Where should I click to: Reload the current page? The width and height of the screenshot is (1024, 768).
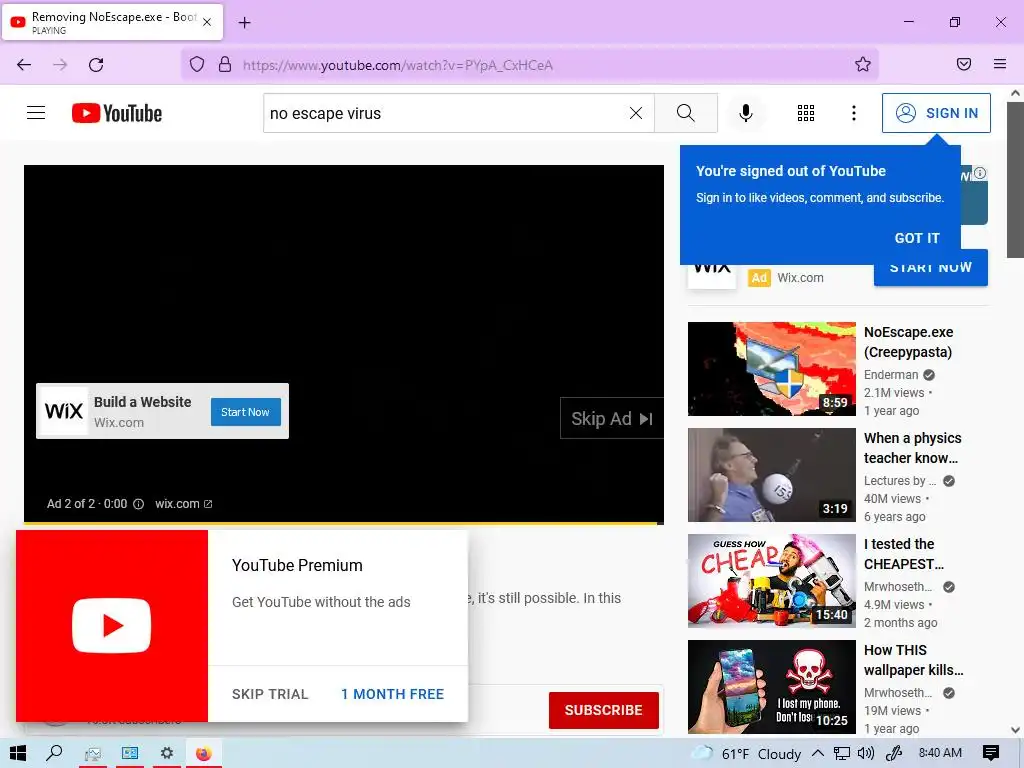click(x=96, y=65)
